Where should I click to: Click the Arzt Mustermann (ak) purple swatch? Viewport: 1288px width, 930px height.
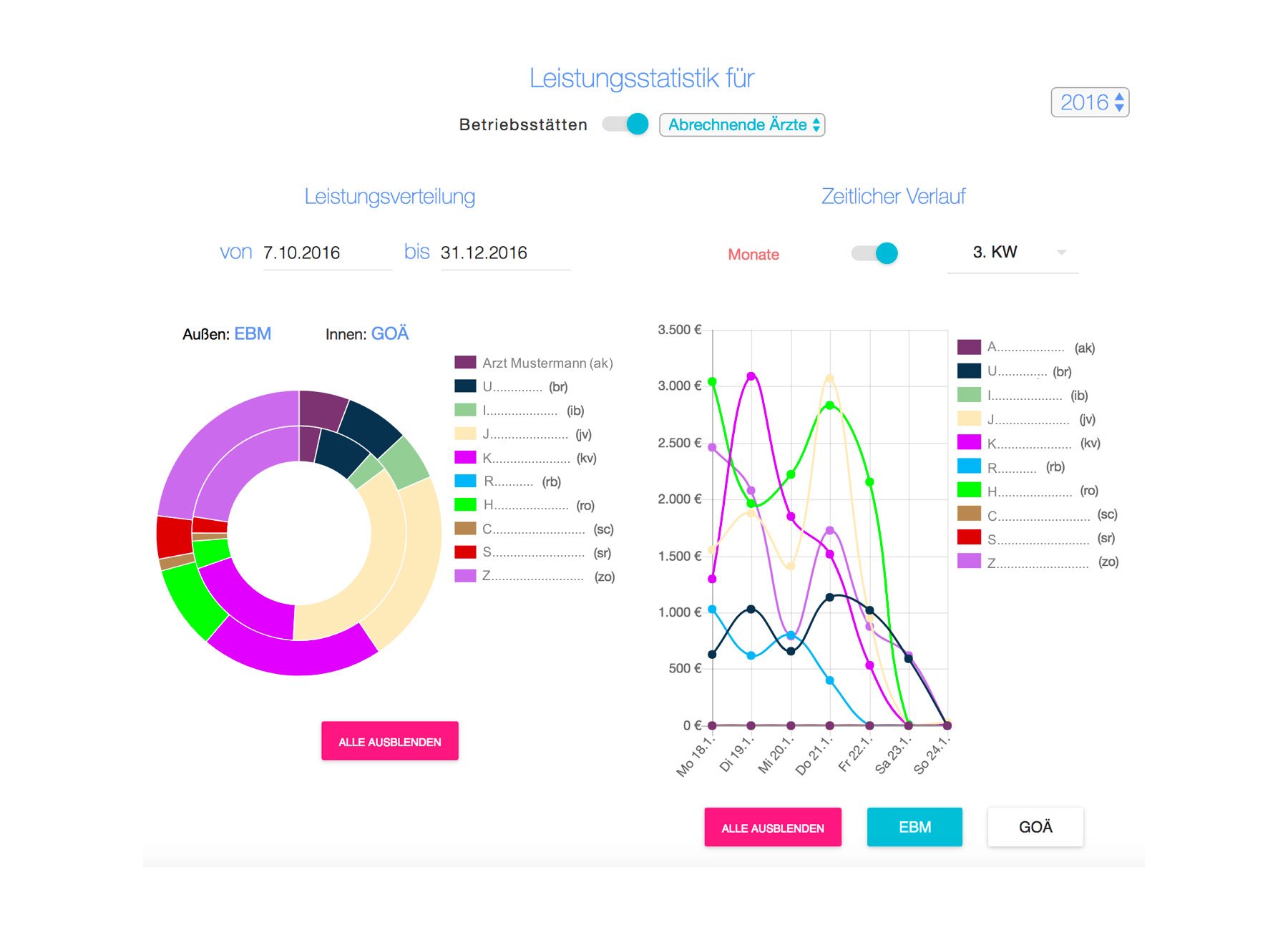(x=465, y=363)
